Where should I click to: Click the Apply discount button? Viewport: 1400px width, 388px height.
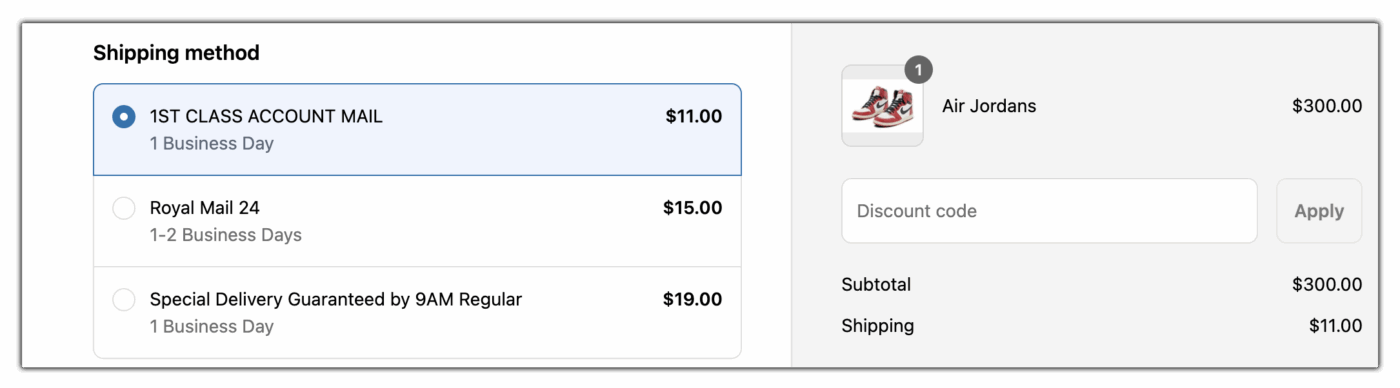pos(1319,211)
